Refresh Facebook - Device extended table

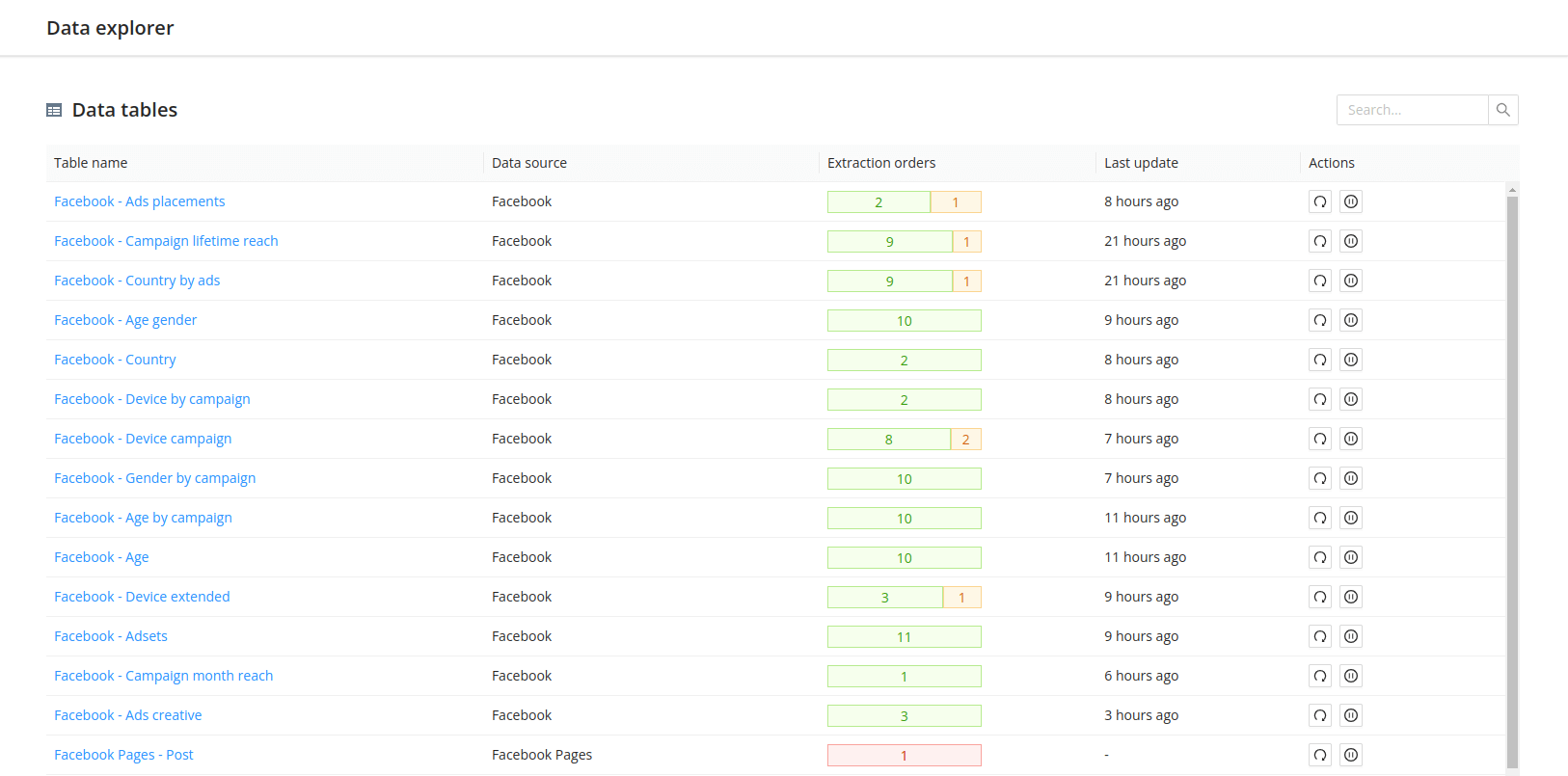pos(1320,597)
